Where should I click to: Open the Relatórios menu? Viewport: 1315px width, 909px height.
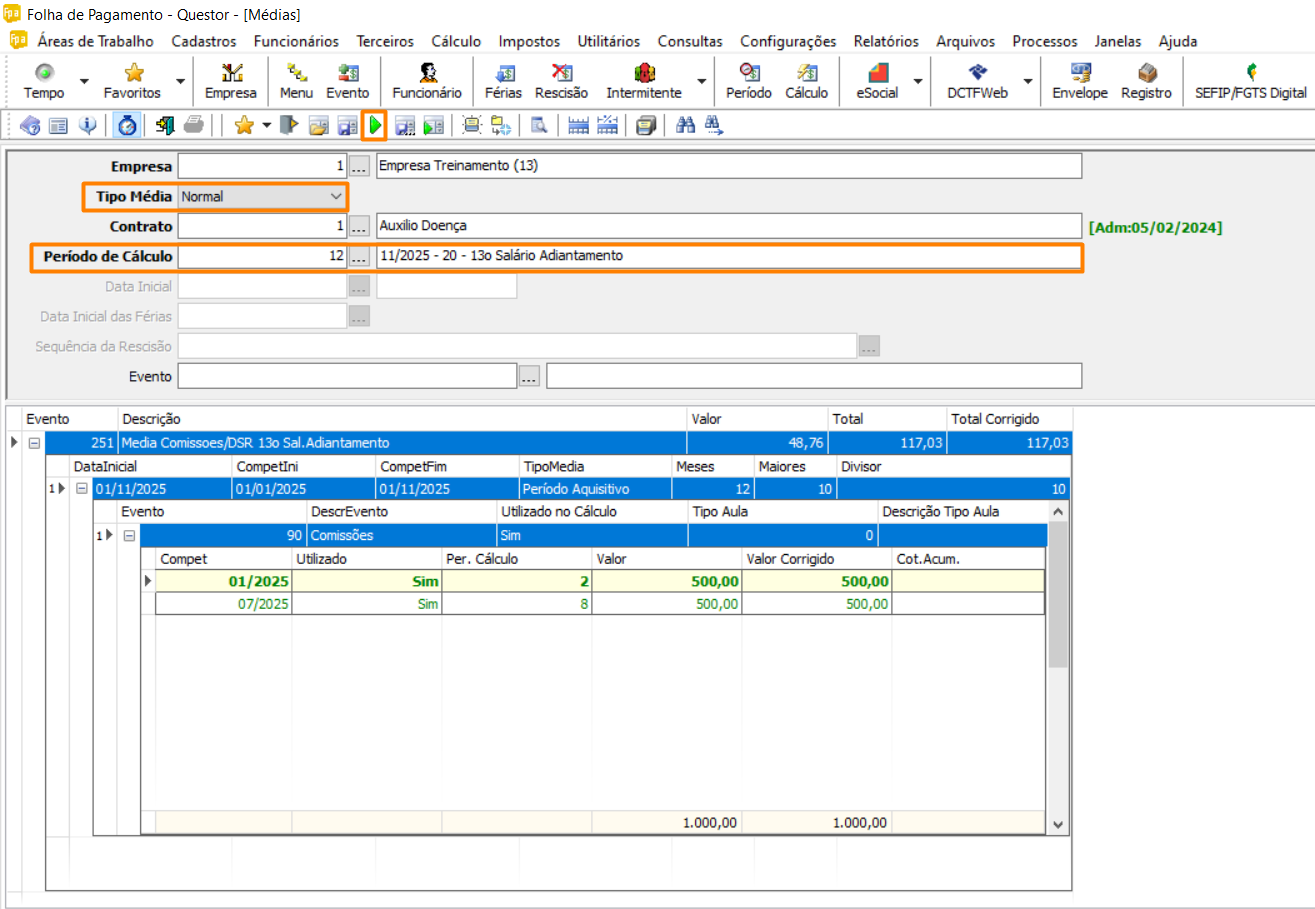pyautogui.click(x=885, y=41)
